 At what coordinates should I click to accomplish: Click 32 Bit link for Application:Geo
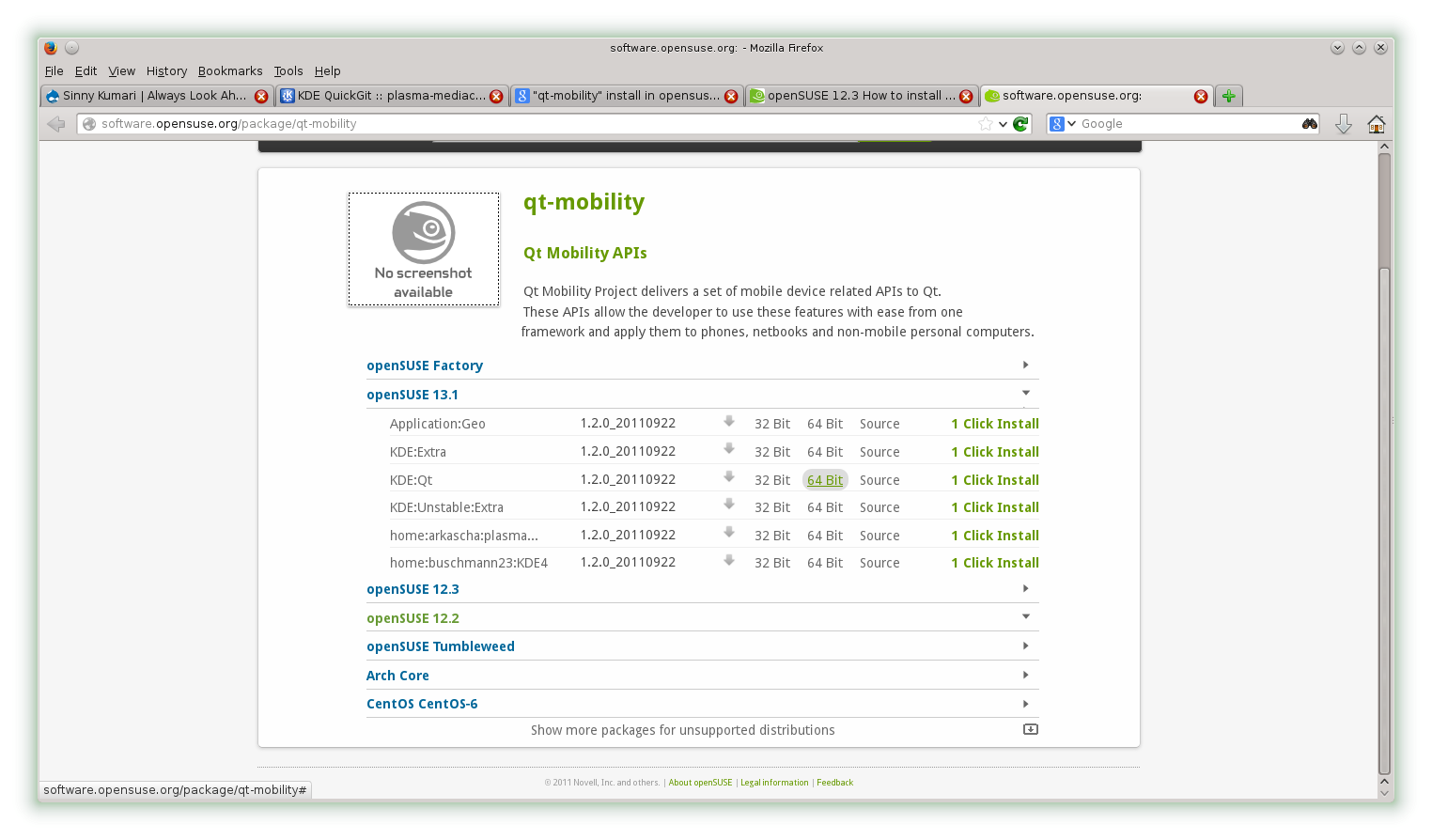point(772,424)
